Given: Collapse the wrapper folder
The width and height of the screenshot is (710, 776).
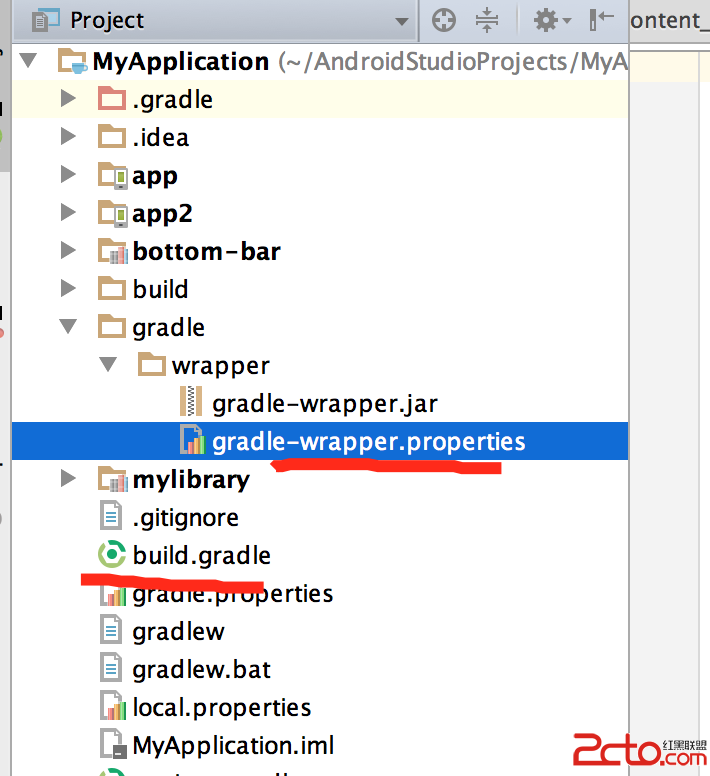Looking at the screenshot, I should click(x=108, y=365).
